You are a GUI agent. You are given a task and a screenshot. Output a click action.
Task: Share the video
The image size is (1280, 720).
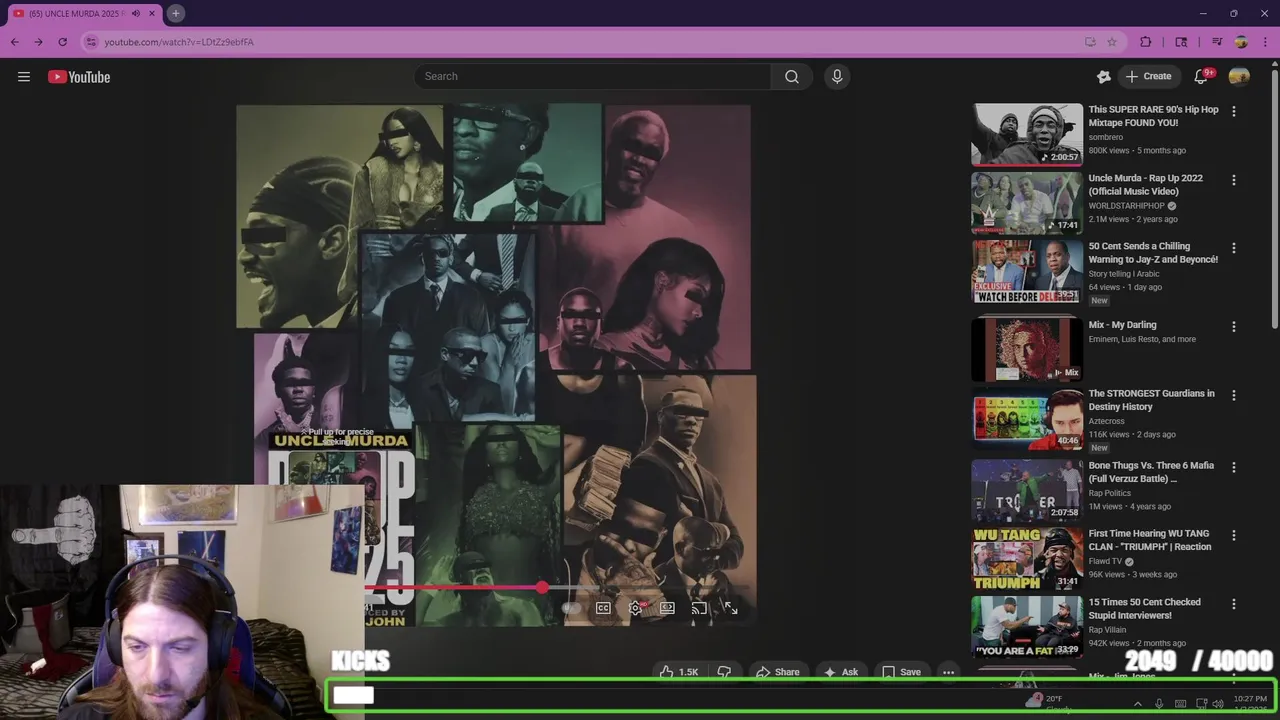(x=777, y=672)
